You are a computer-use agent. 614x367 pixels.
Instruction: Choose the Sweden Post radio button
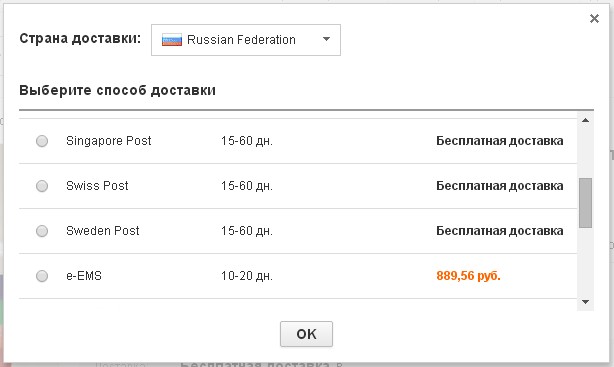coord(42,231)
